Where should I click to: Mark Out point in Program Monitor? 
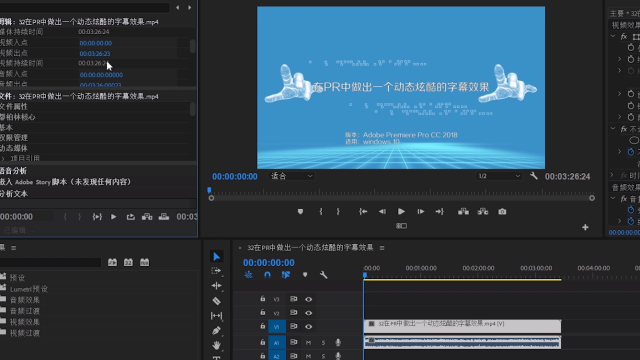[338, 211]
